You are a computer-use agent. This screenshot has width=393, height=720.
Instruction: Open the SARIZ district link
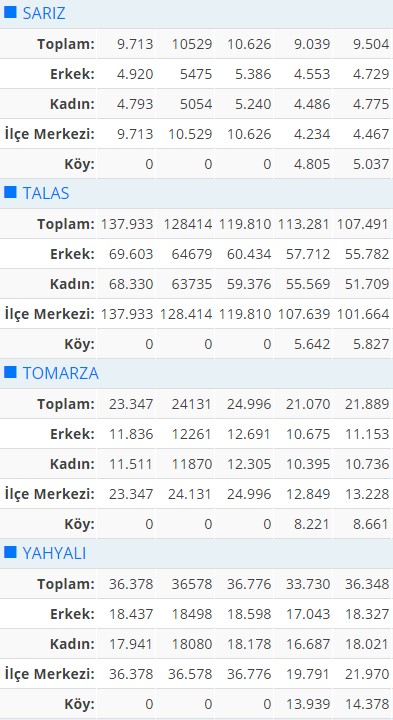(44, 13)
